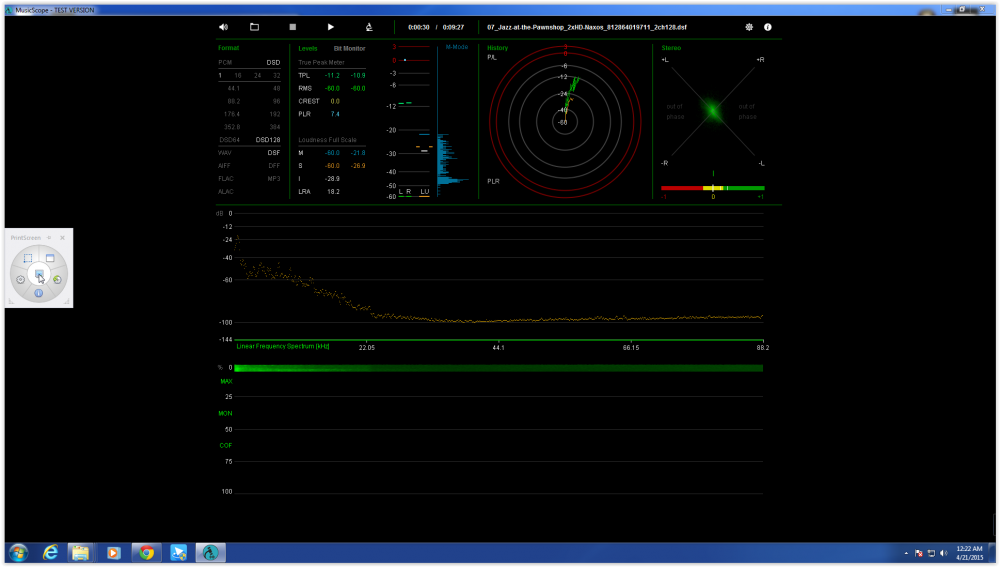Click the PrintScreen blue info icon

pyautogui.click(x=39, y=293)
